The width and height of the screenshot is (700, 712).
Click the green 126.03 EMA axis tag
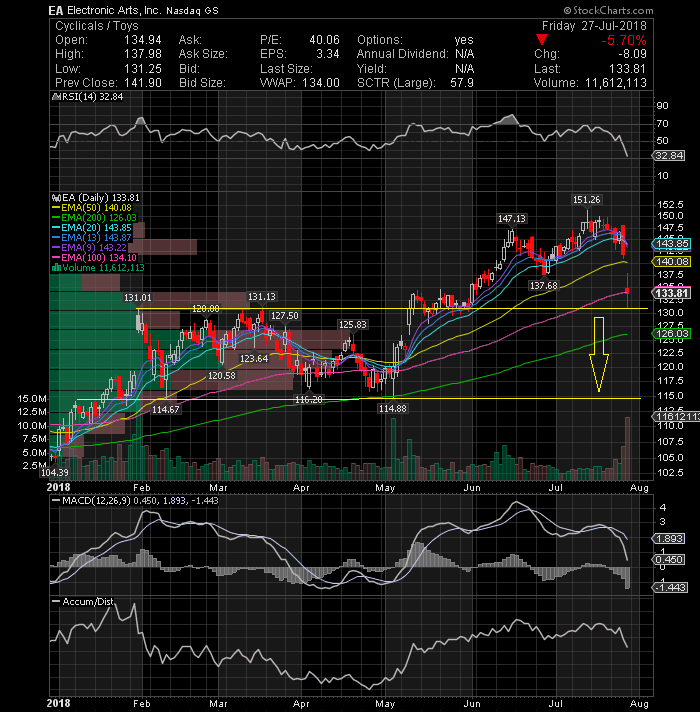click(x=671, y=333)
